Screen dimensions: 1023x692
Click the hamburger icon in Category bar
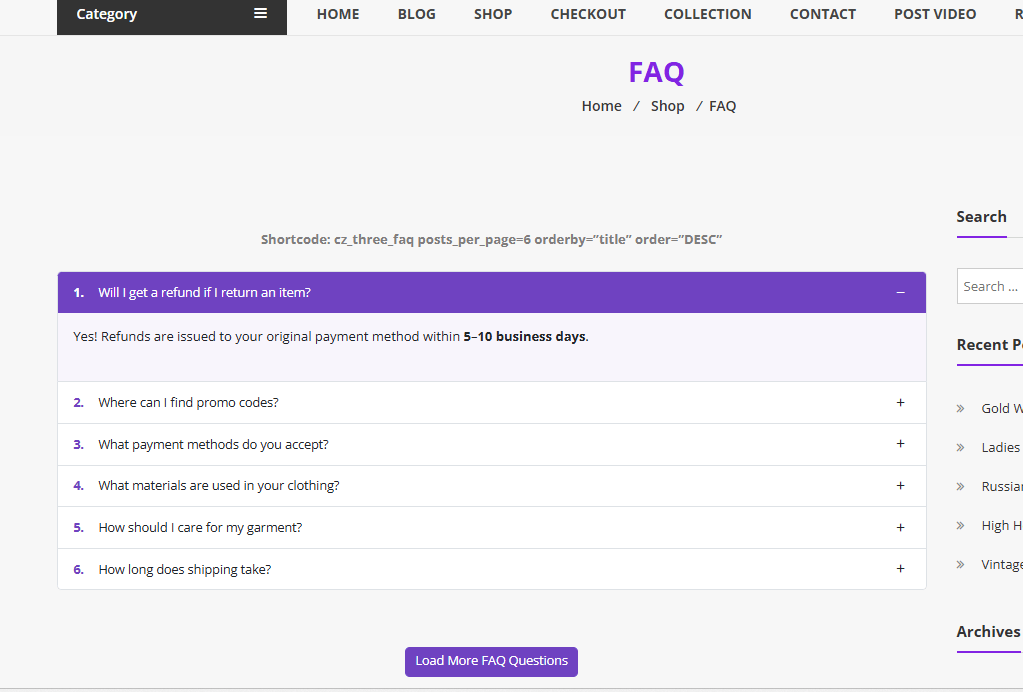click(x=260, y=14)
